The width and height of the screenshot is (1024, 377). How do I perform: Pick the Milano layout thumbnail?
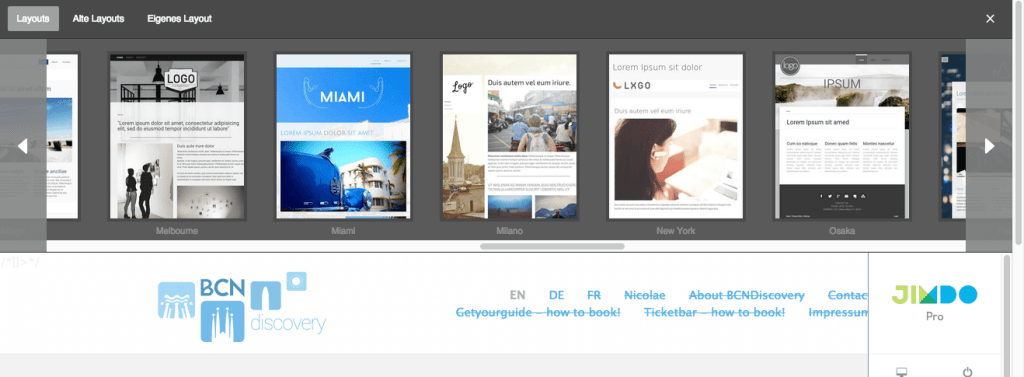[x=510, y=136]
